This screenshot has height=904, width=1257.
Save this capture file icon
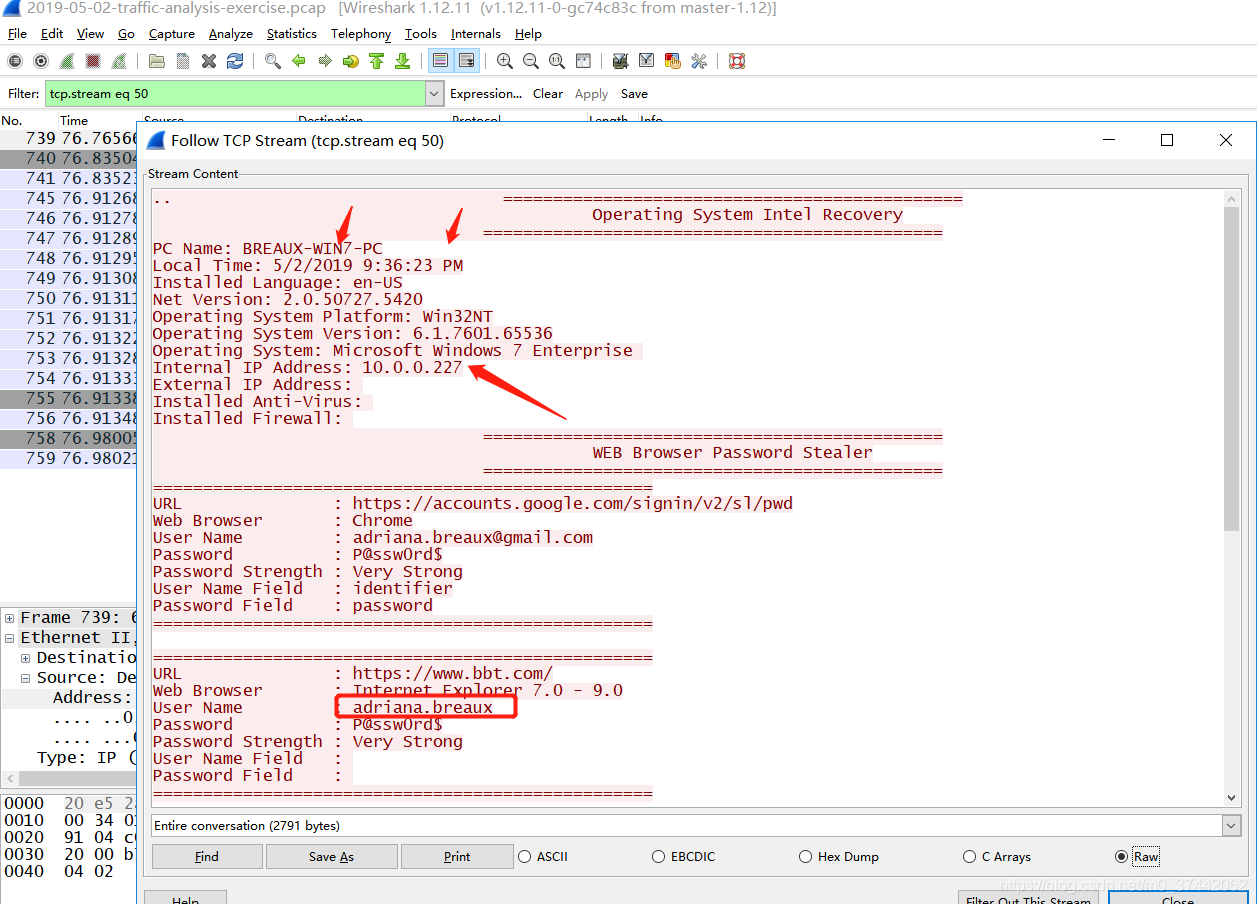[183, 61]
